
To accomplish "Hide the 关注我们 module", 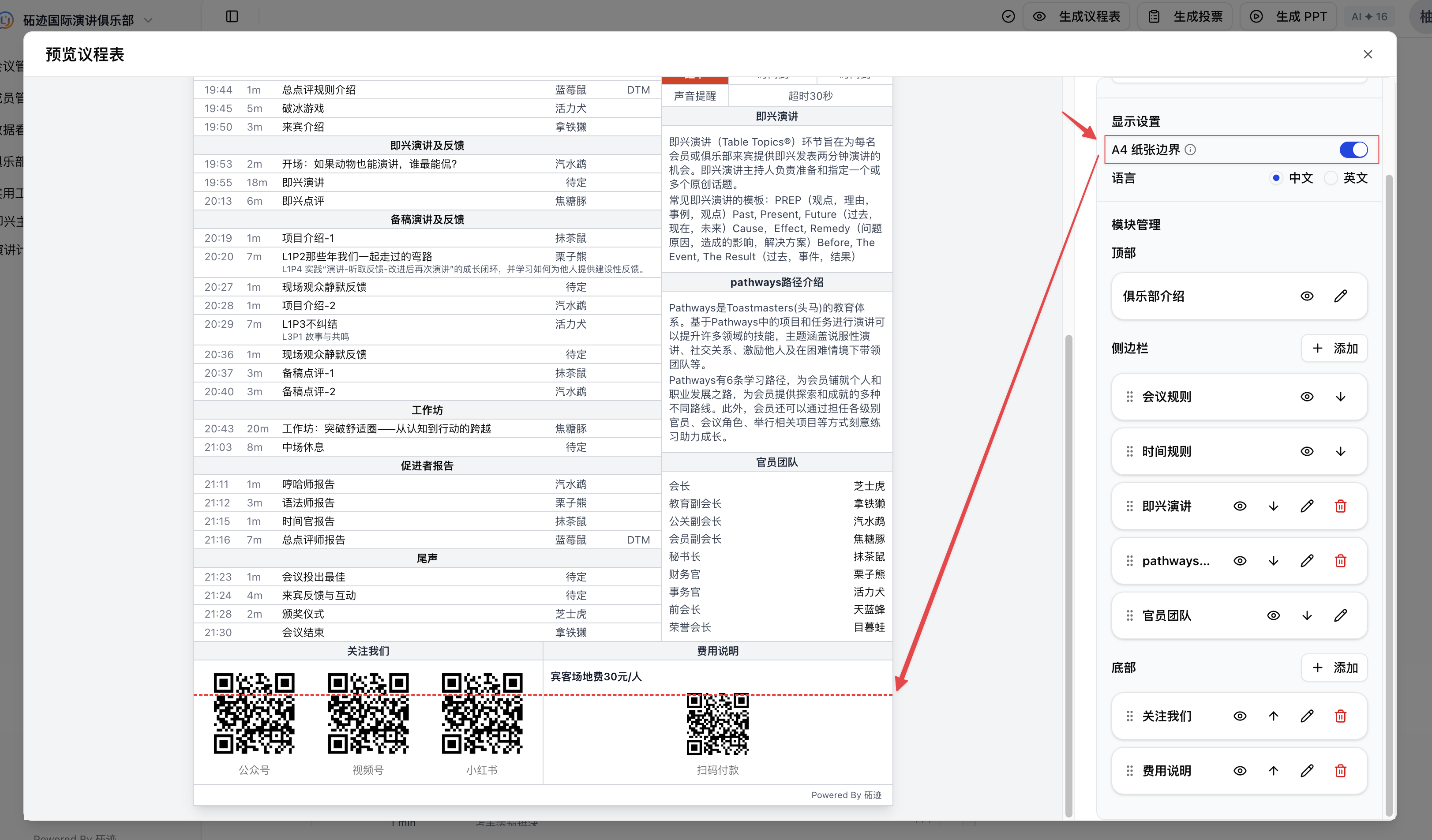I will 1240,716.
